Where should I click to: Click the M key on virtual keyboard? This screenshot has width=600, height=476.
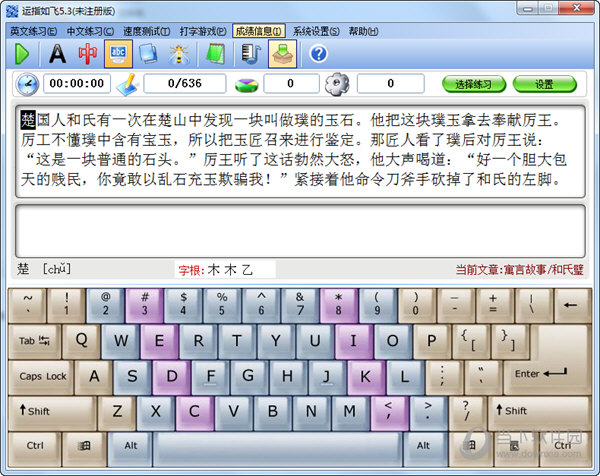point(350,412)
